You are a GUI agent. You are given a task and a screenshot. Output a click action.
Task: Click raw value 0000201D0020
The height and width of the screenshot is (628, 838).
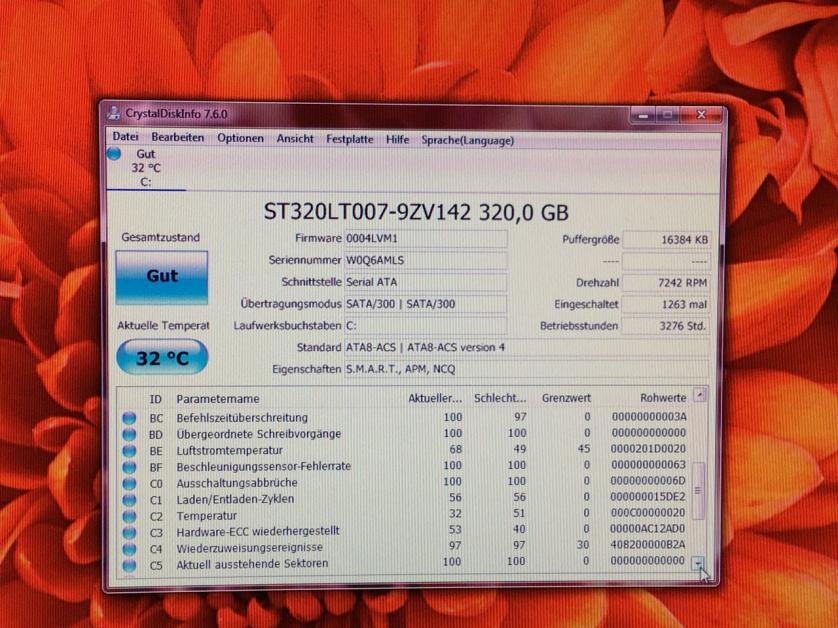pos(648,448)
